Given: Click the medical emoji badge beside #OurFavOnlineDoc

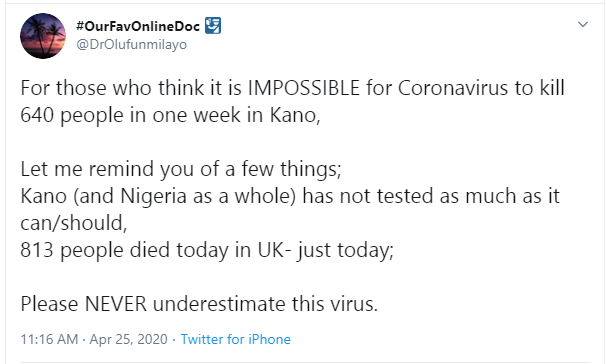Looking at the screenshot, I should click(x=213, y=26).
